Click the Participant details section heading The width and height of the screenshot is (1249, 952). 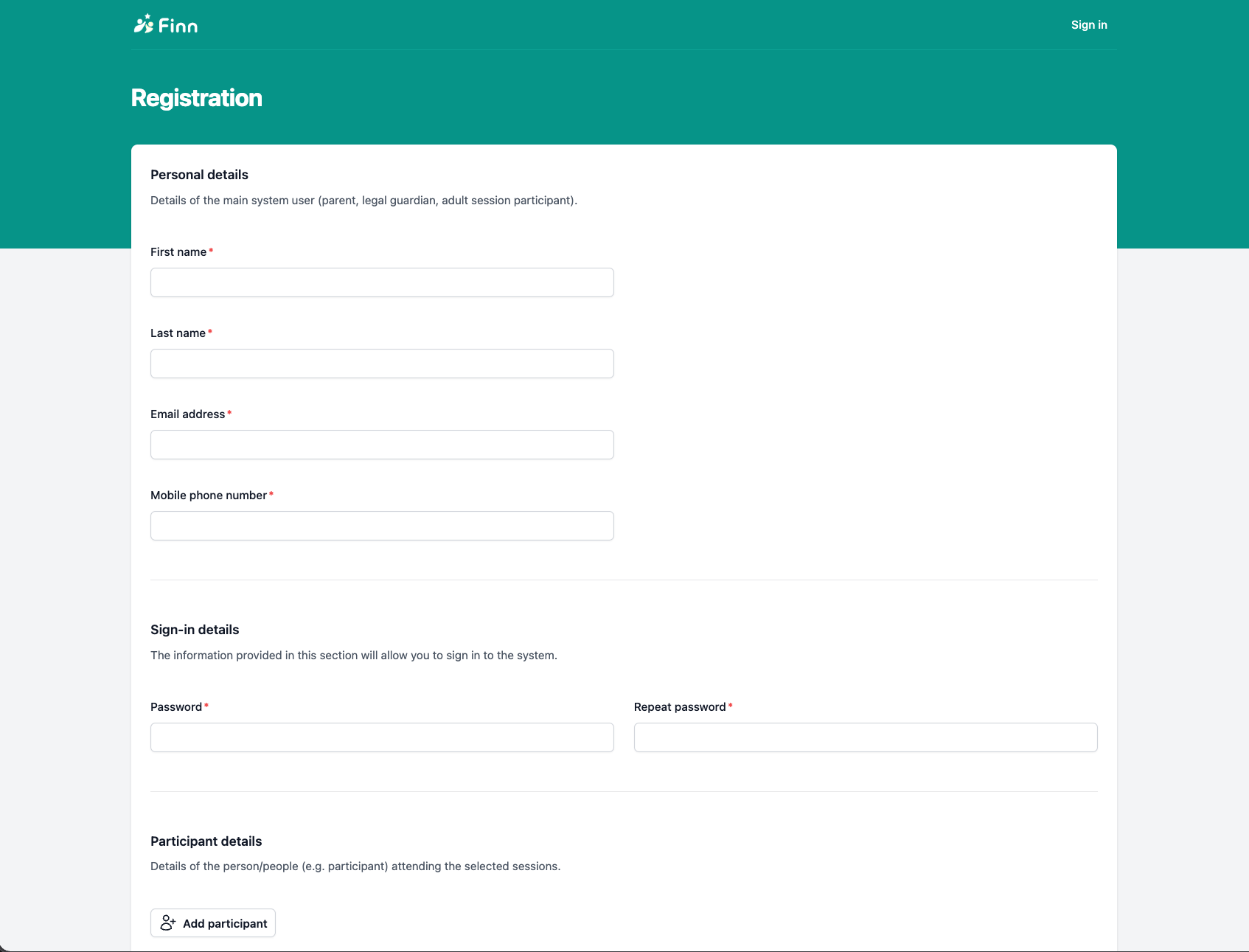coord(206,841)
